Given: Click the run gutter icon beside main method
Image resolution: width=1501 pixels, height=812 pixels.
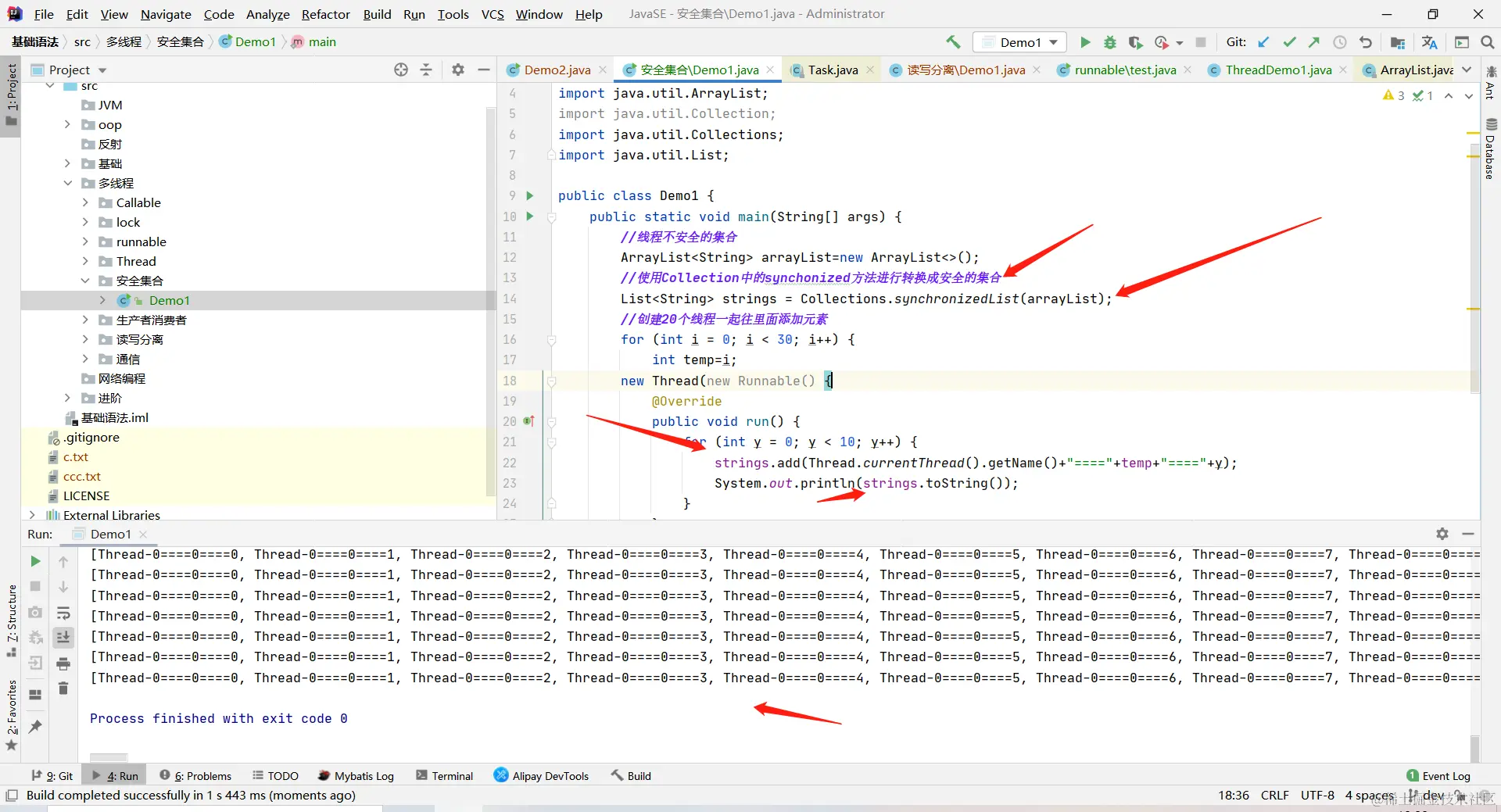Looking at the screenshot, I should (x=529, y=216).
